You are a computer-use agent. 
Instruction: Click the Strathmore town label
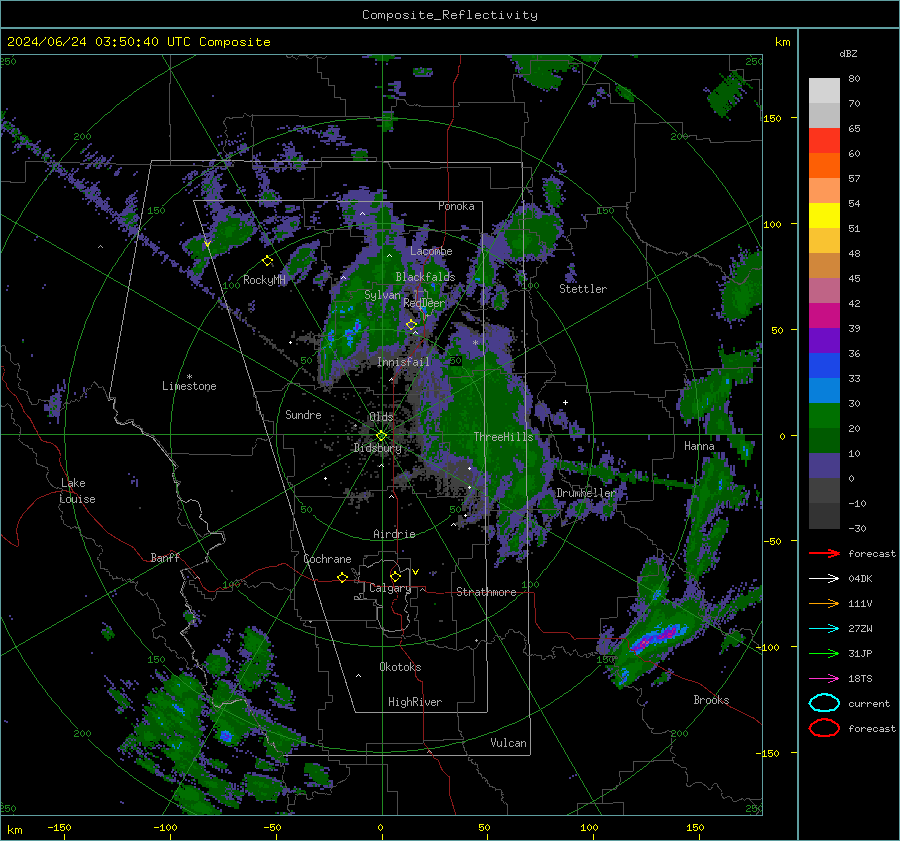tap(486, 592)
